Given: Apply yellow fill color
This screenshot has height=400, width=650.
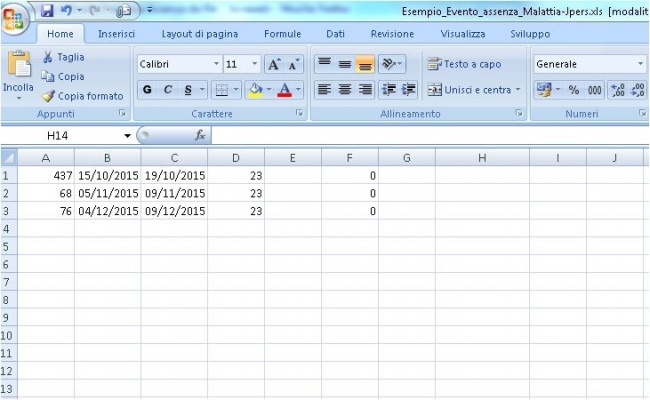Looking at the screenshot, I should tap(255, 90).
